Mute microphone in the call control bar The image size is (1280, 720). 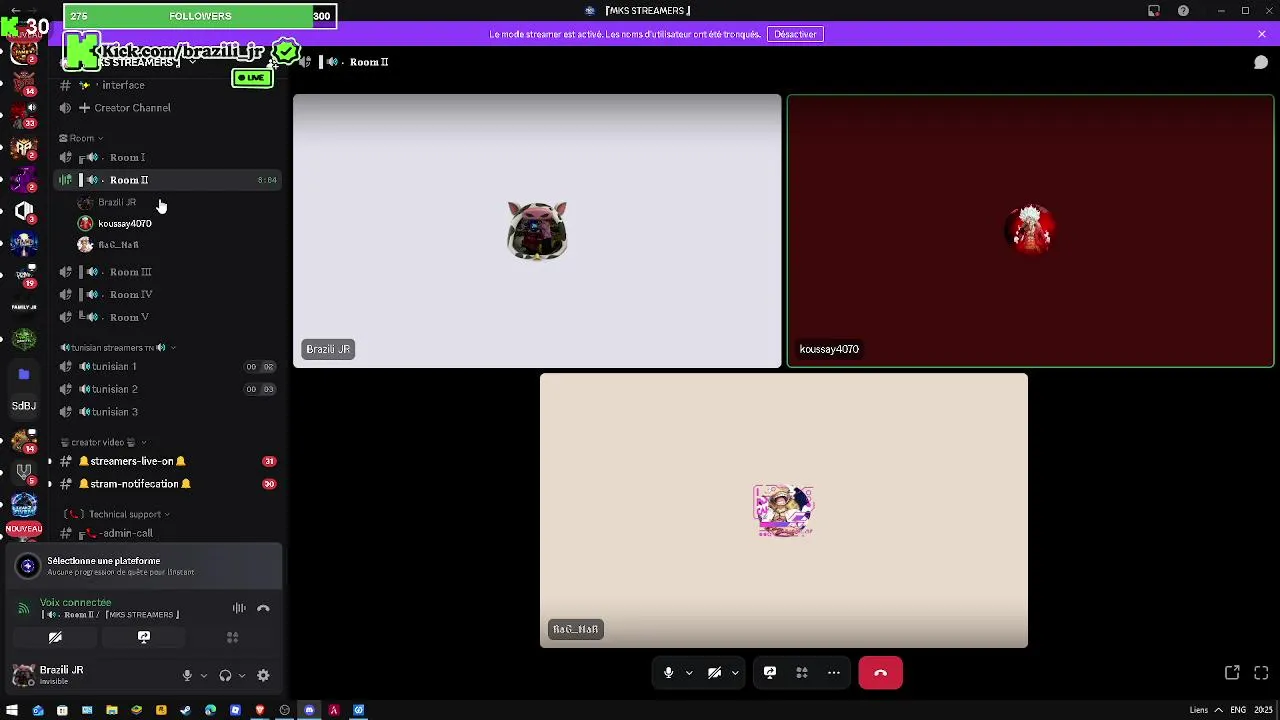click(x=668, y=673)
